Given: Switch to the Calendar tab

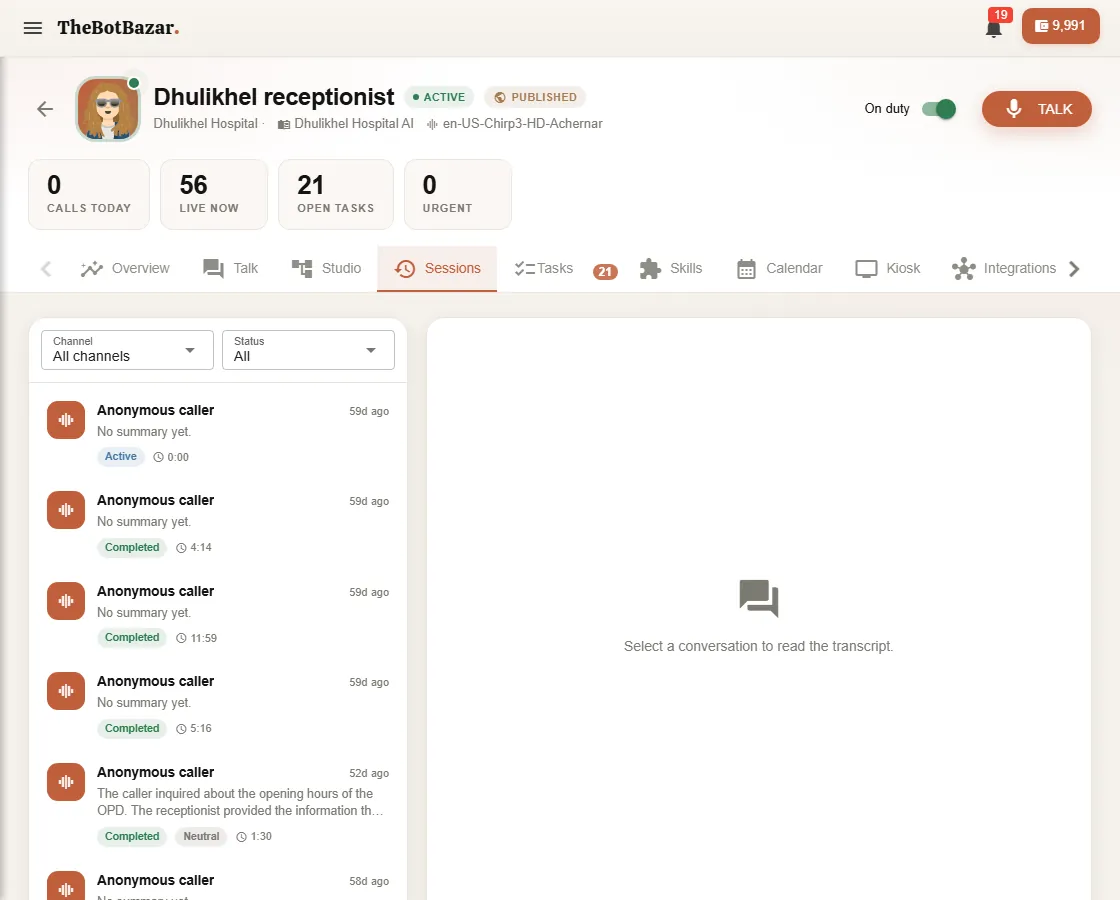Looking at the screenshot, I should coord(779,269).
